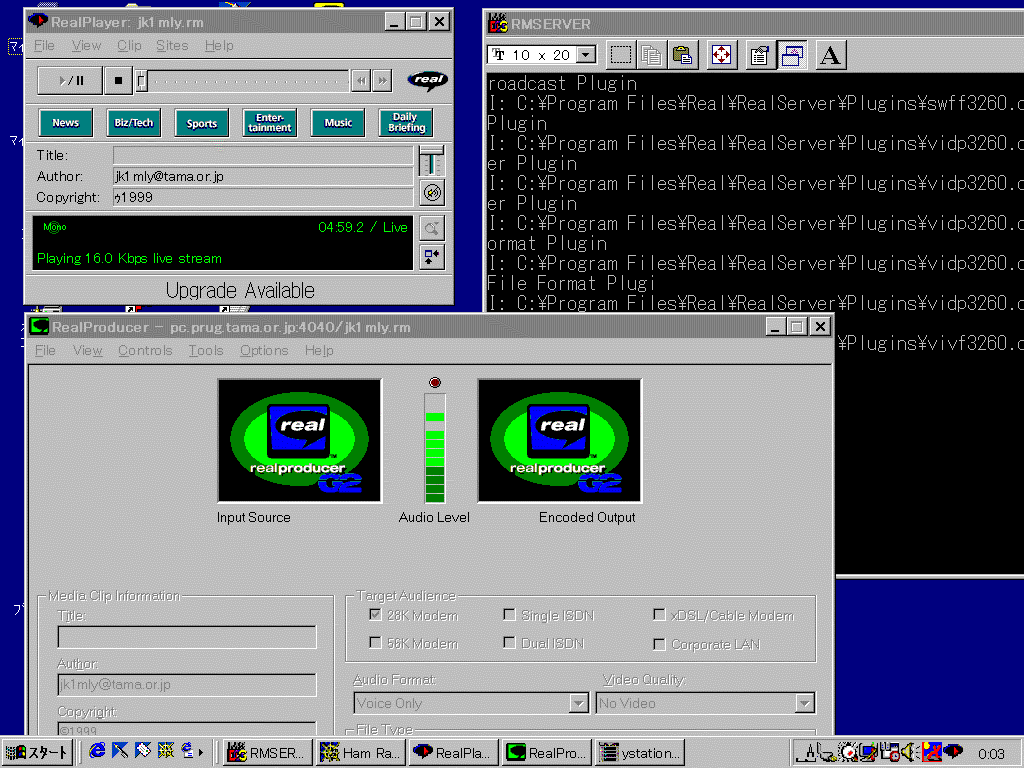Click the Sports channel button
Screen dimensions: 1024x768
pyautogui.click(x=202, y=123)
